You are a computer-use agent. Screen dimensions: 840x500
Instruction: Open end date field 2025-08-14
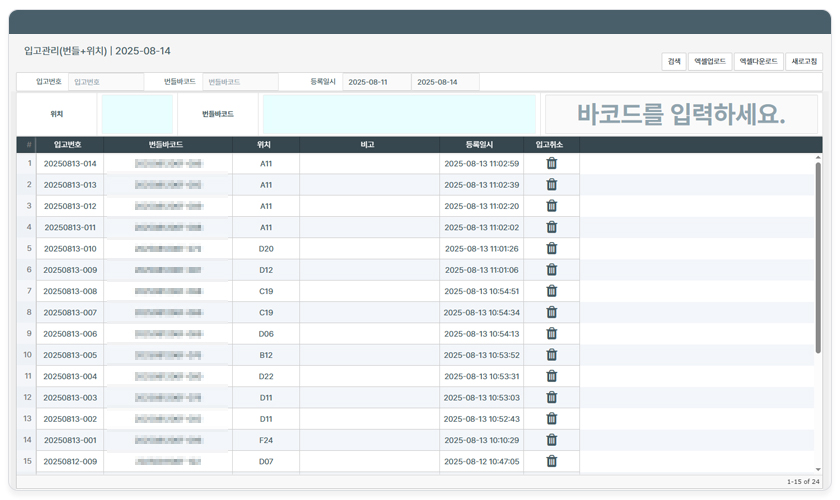click(446, 82)
